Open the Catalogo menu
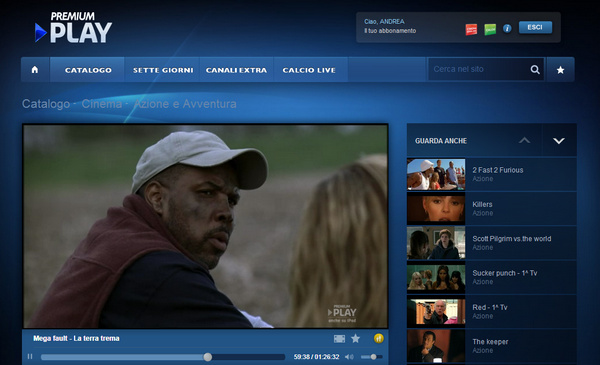This screenshot has width=600, height=365. (x=88, y=70)
